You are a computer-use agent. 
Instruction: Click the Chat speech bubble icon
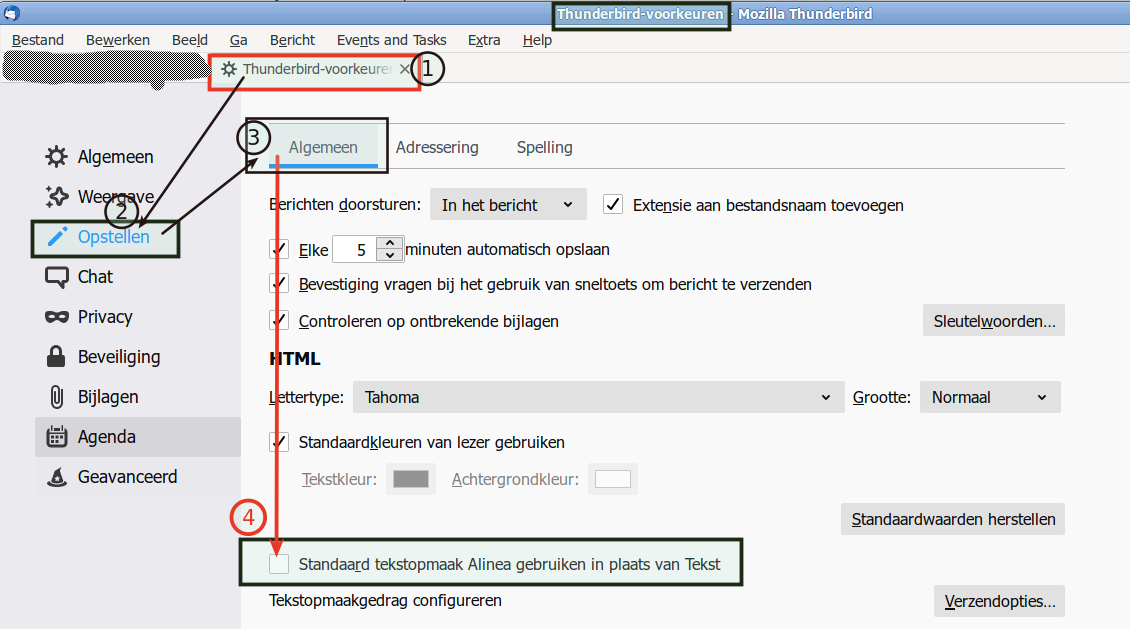[56, 277]
